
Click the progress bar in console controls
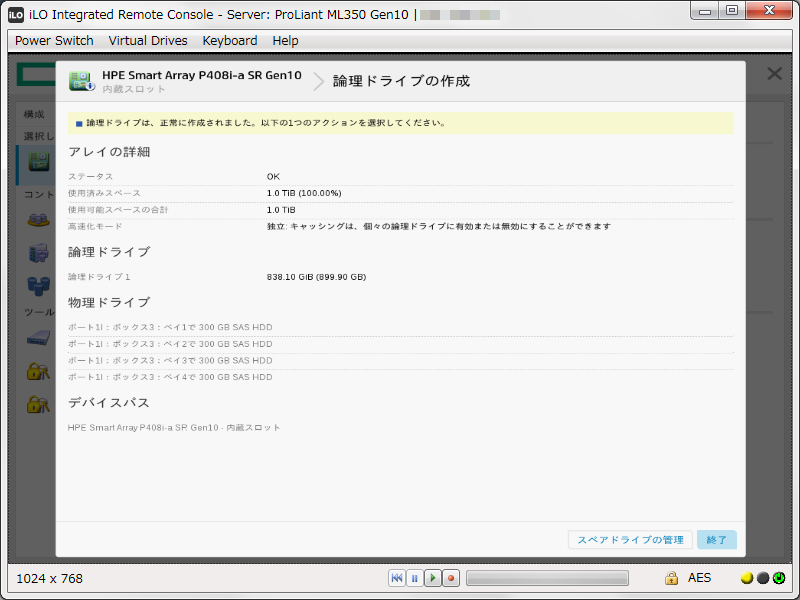547,577
